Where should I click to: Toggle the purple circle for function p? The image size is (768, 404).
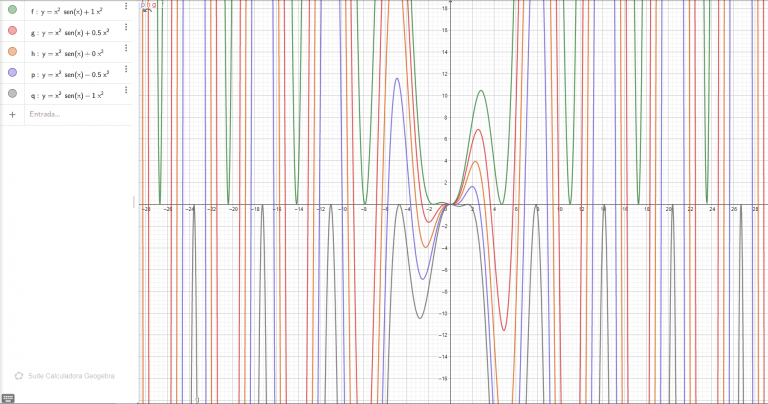12,73
